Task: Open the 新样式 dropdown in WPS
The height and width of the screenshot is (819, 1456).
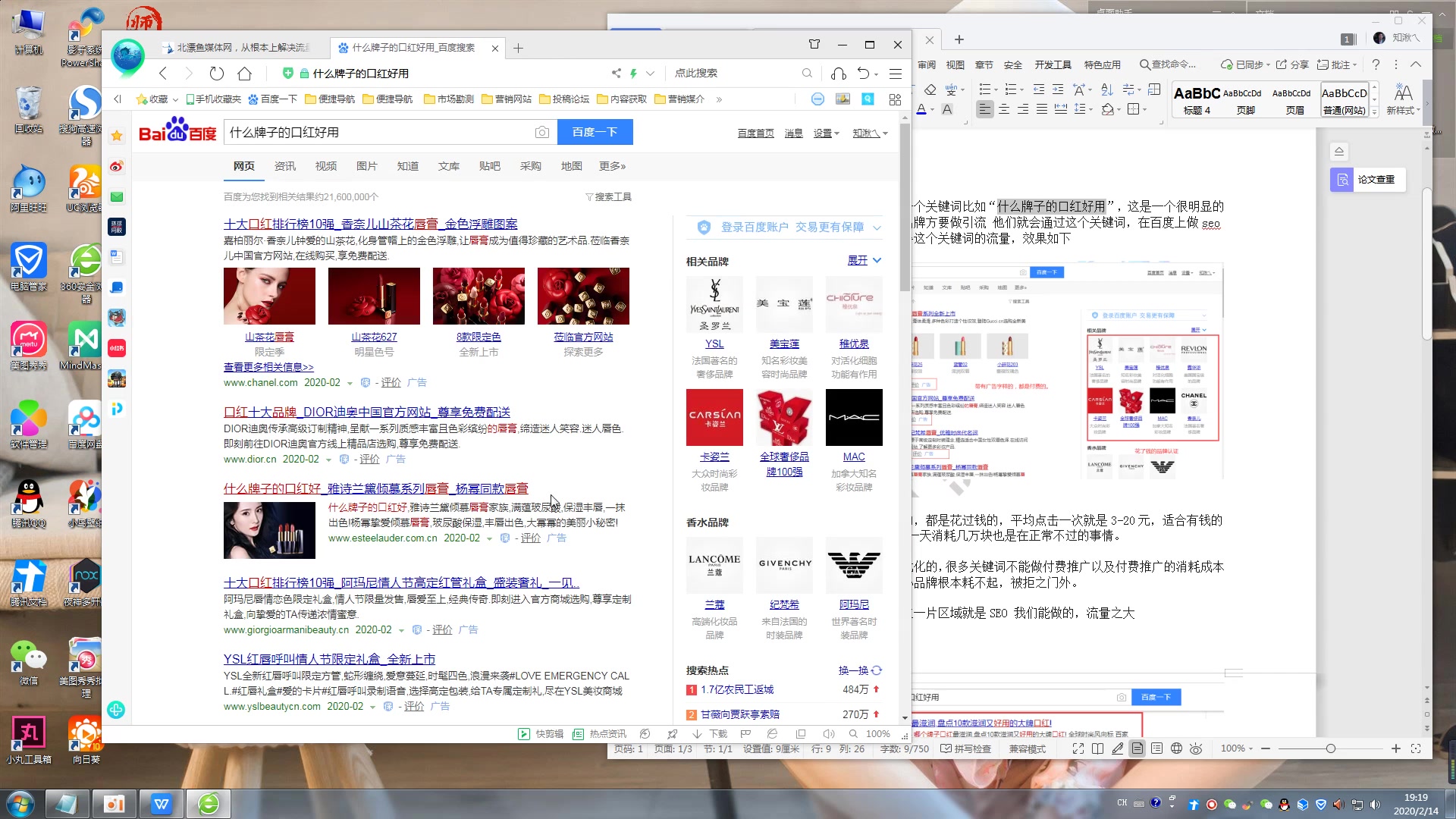Action: (1403, 99)
